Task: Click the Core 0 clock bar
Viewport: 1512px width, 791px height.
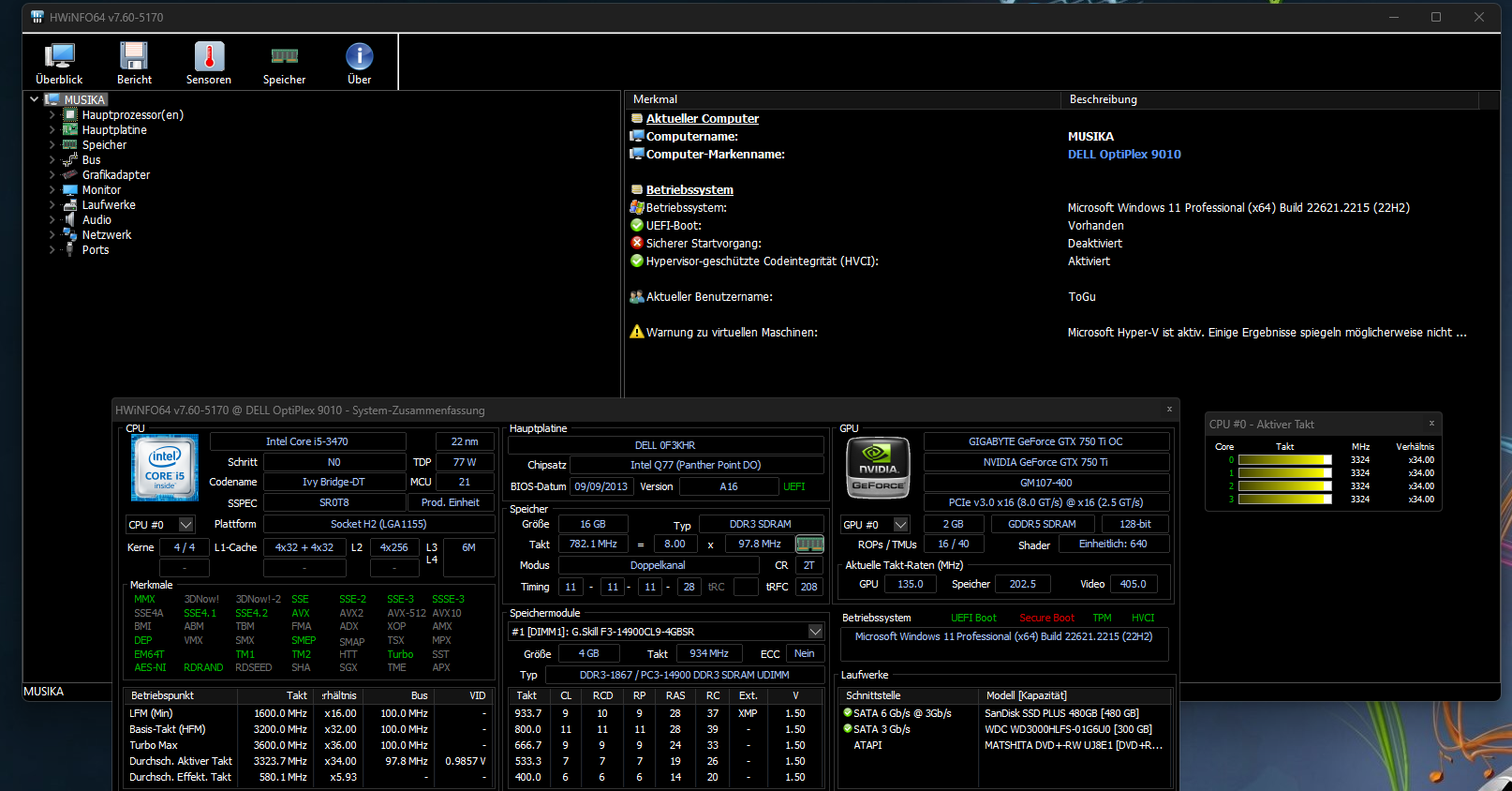Action: 1284,460
